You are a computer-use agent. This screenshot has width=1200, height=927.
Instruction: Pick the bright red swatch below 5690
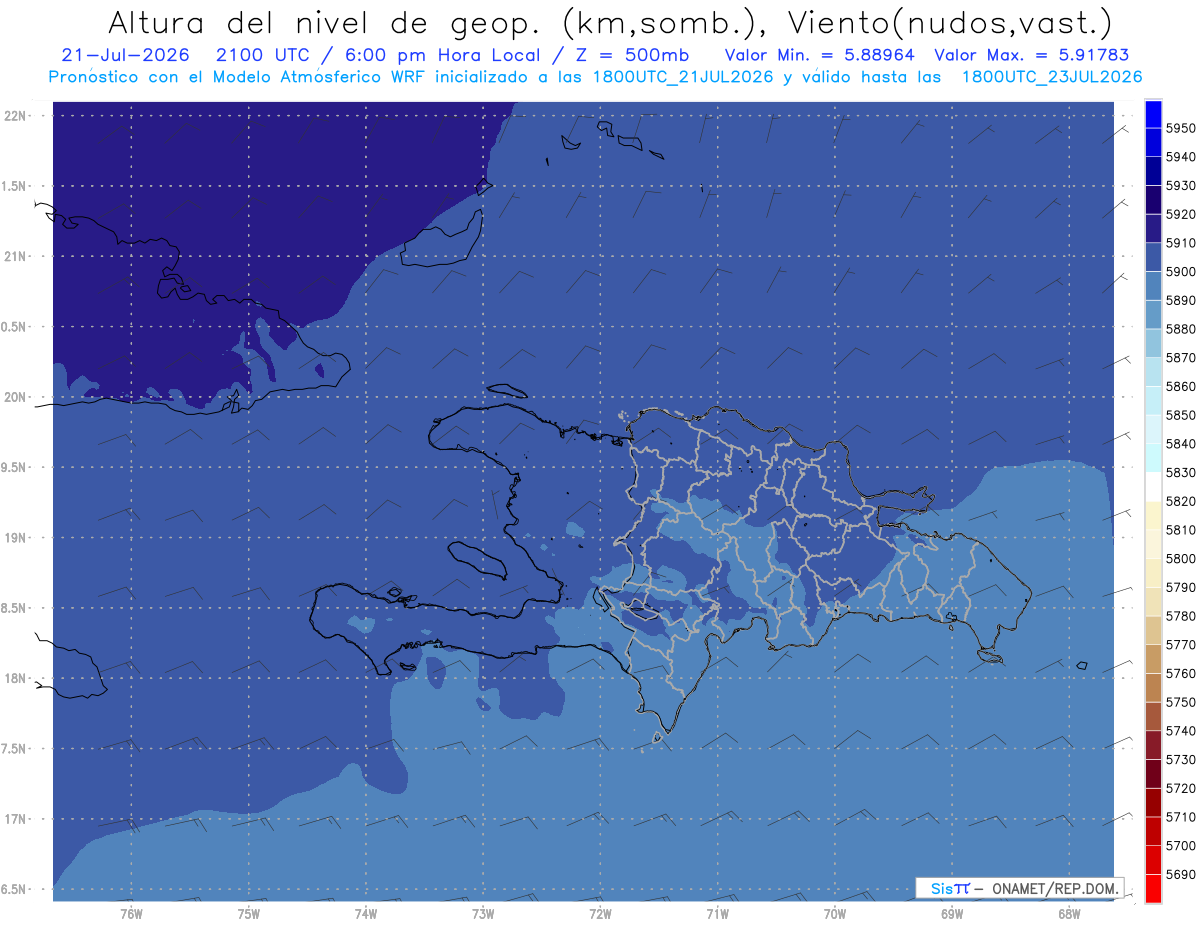pos(1153,888)
